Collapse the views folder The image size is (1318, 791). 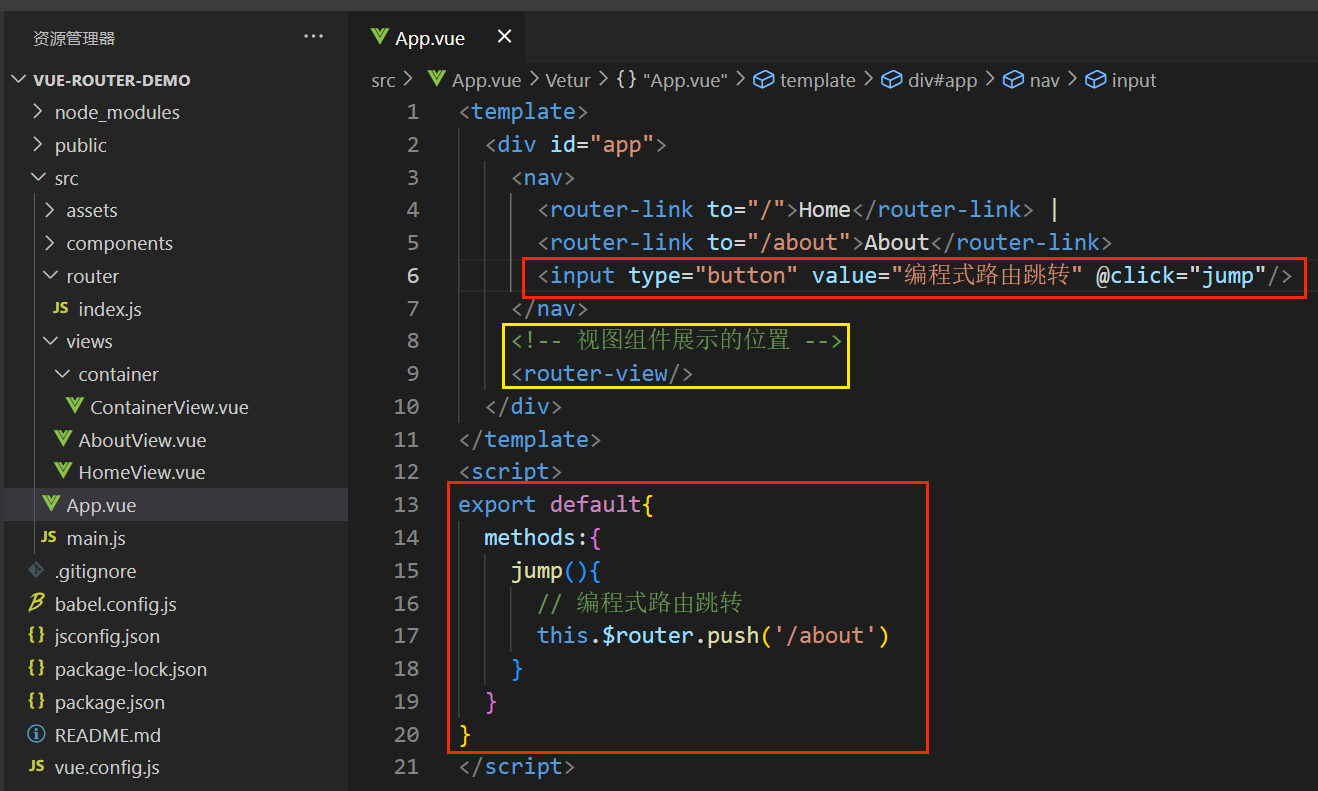pyautogui.click(x=50, y=341)
